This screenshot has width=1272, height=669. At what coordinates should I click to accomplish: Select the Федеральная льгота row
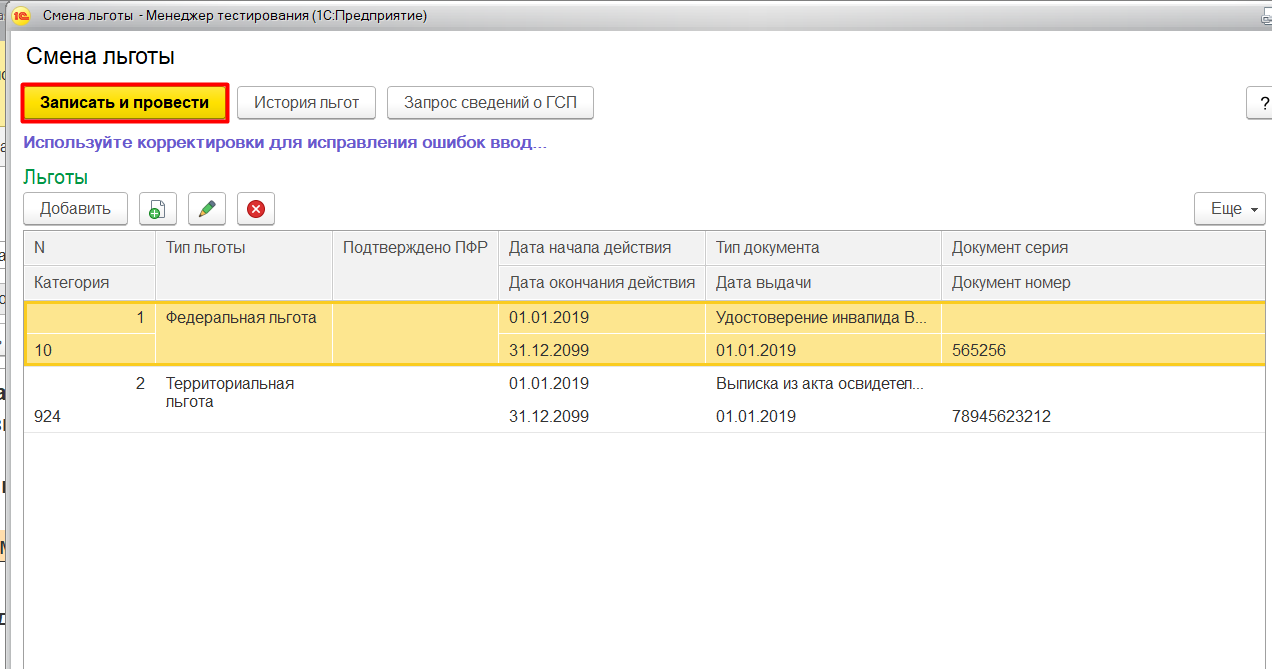[x=240, y=318]
